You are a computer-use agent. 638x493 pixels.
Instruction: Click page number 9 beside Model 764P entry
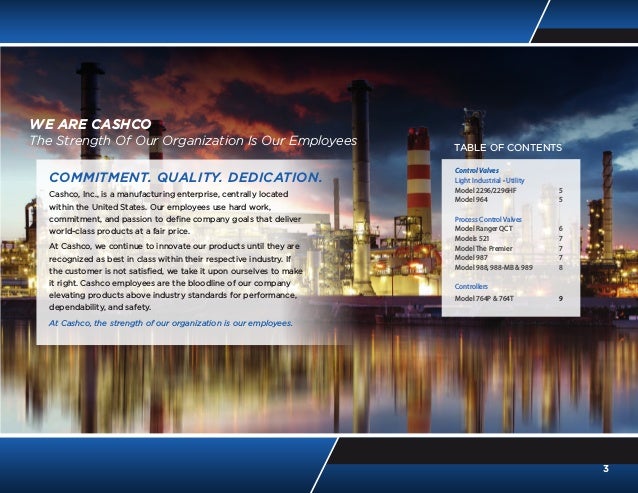tap(561, 299)
